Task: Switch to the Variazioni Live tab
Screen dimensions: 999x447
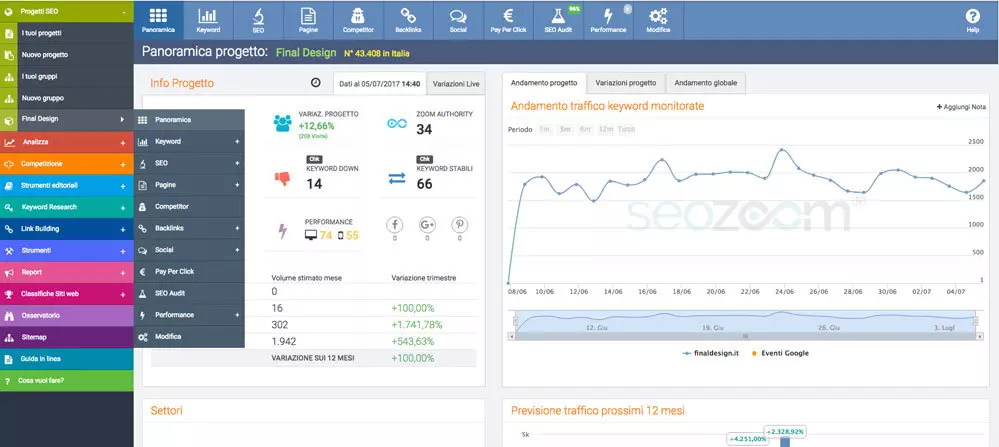Action: pos(456,83)
